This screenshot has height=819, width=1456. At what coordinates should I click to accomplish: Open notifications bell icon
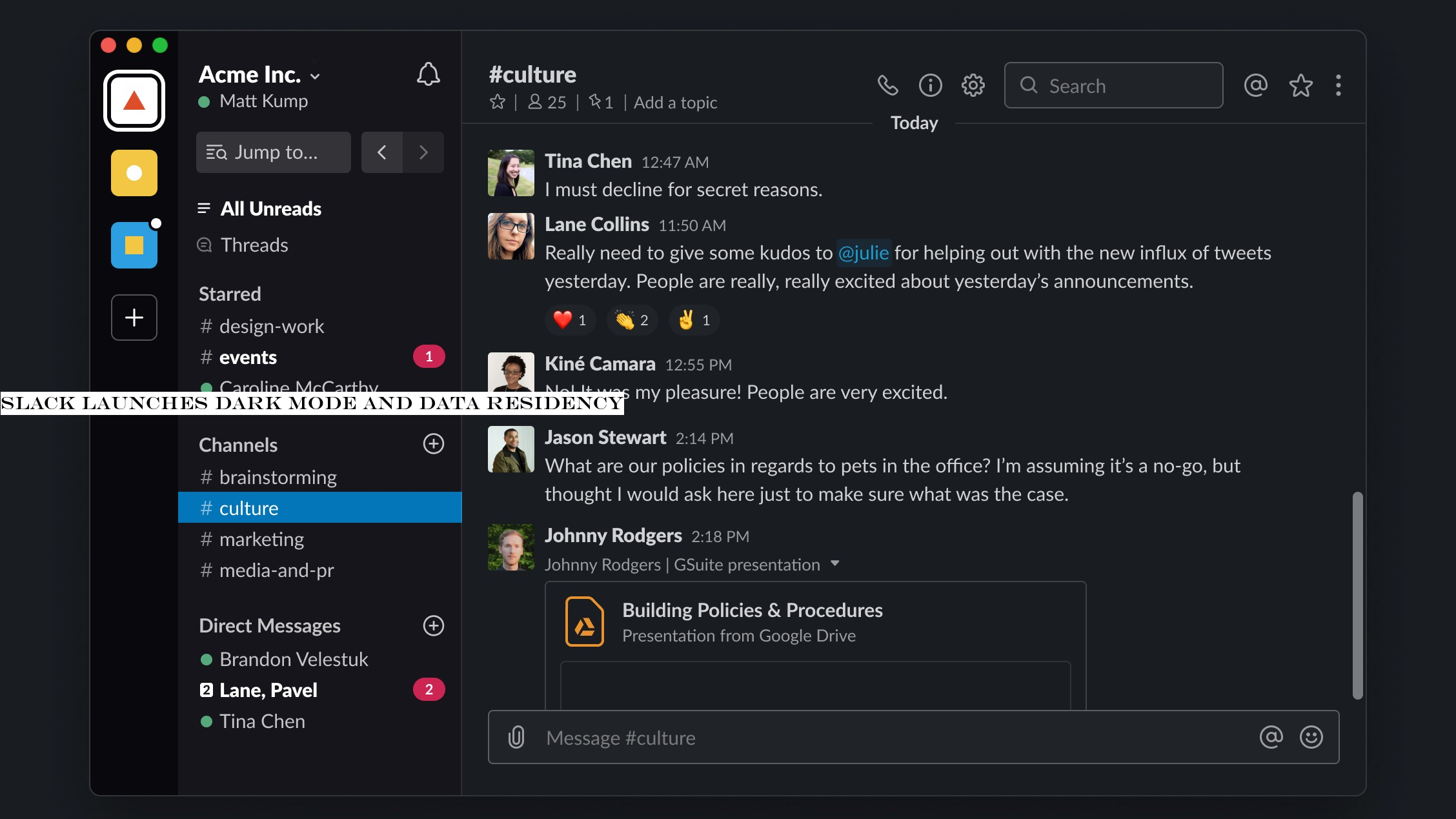pos(429,75)
